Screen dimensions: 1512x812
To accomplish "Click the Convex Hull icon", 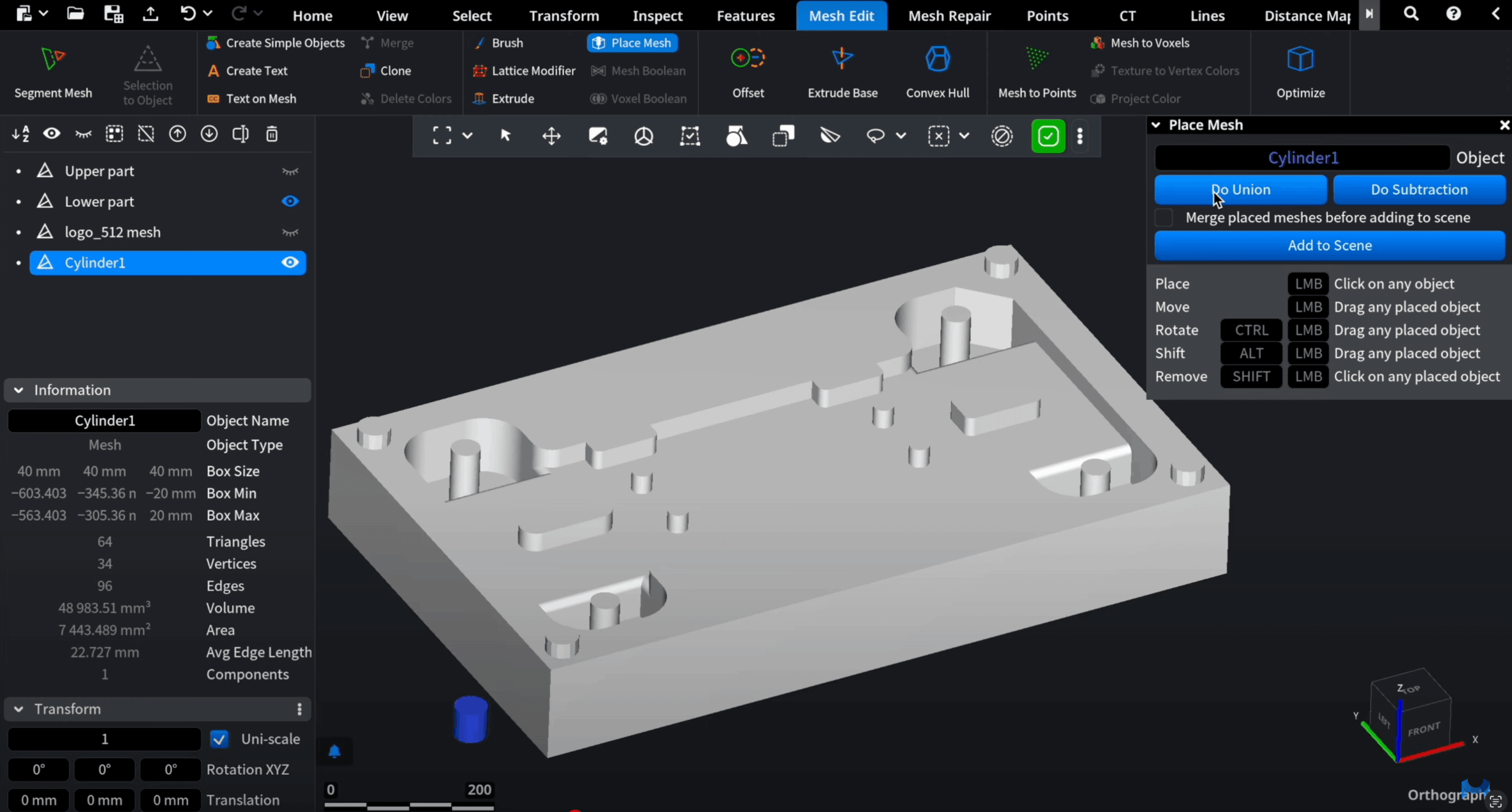I will 937,59.
